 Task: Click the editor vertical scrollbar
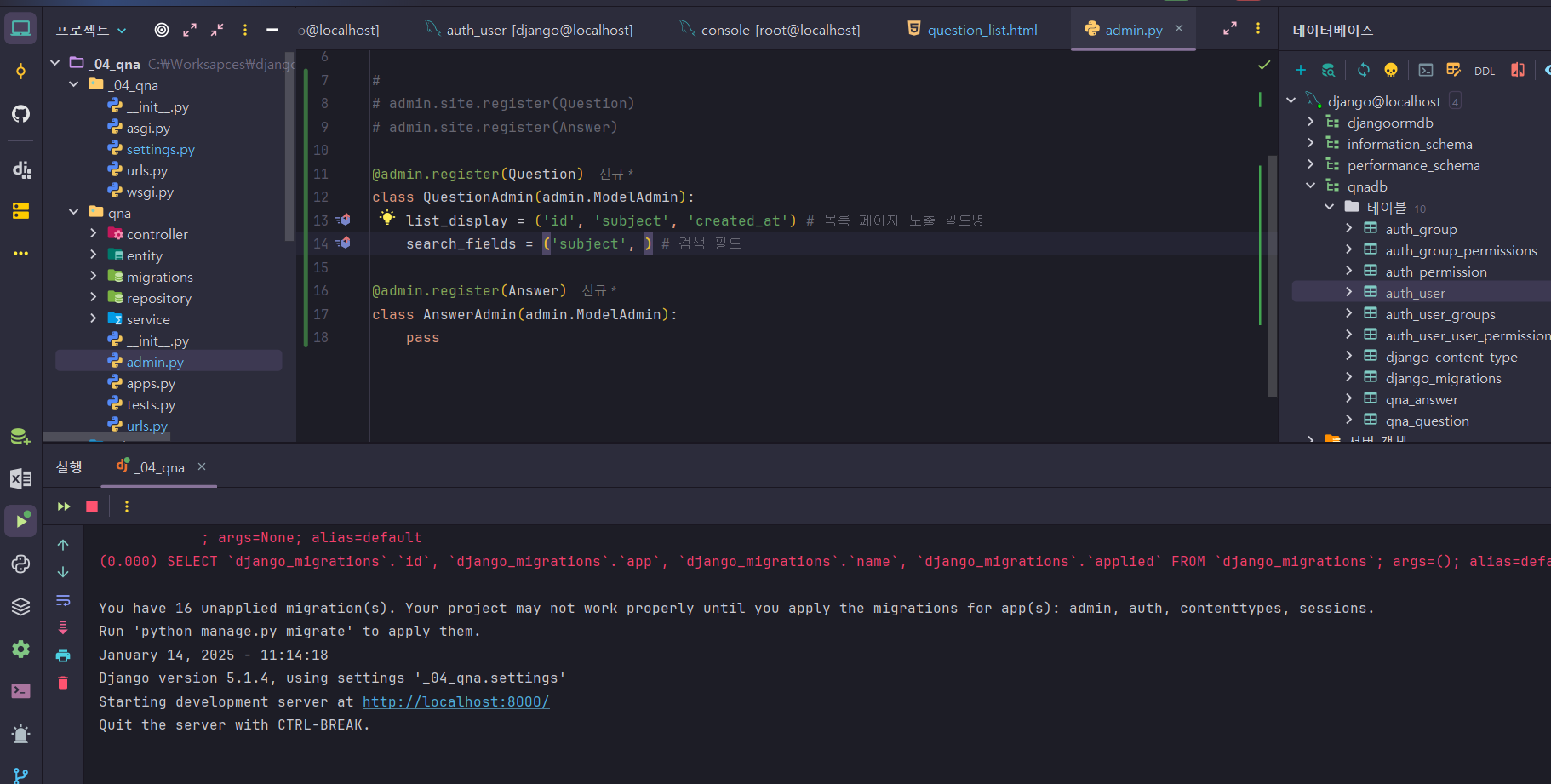tap(1273, 276)
